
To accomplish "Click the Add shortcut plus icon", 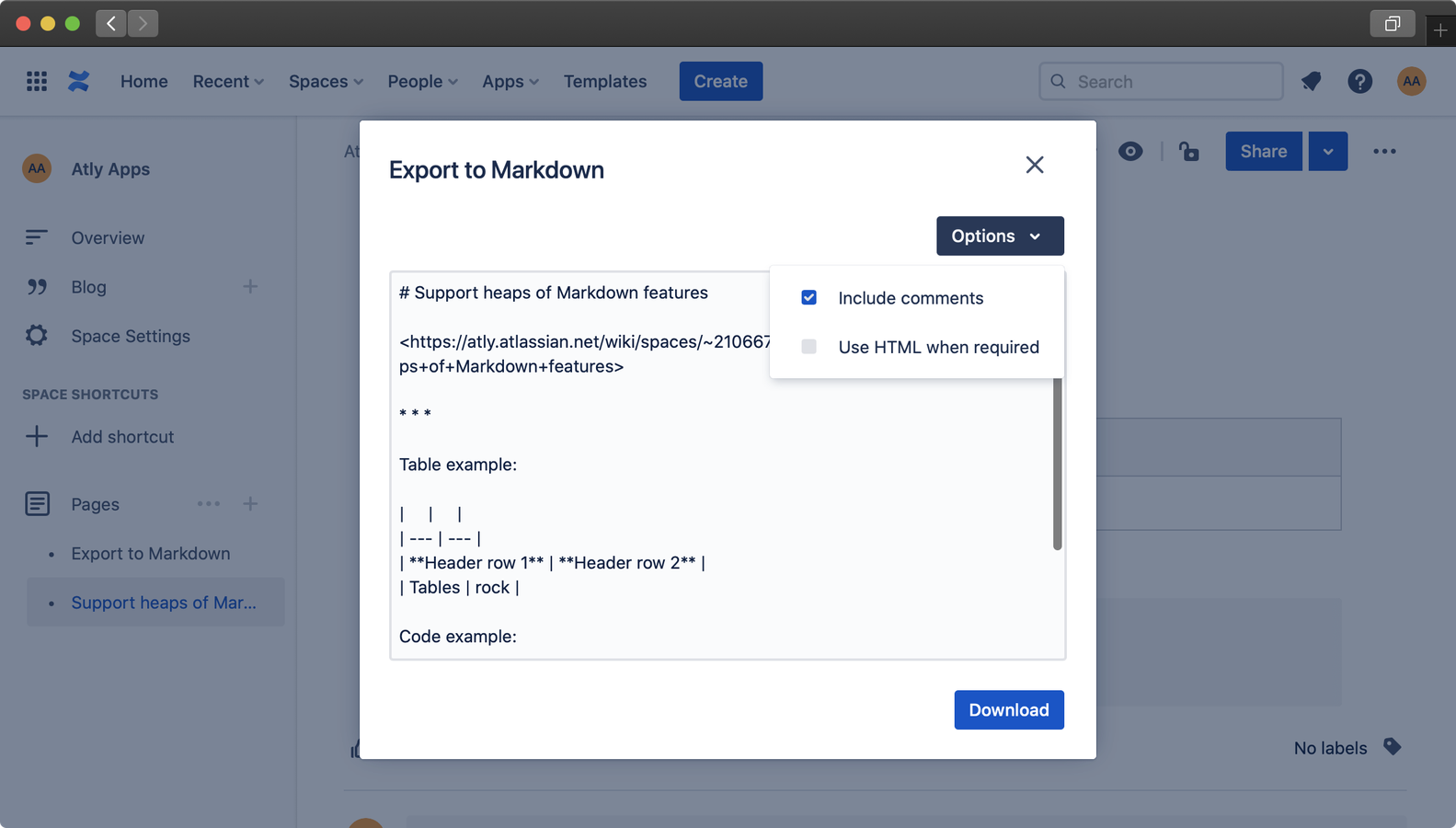I will (37, 436).
